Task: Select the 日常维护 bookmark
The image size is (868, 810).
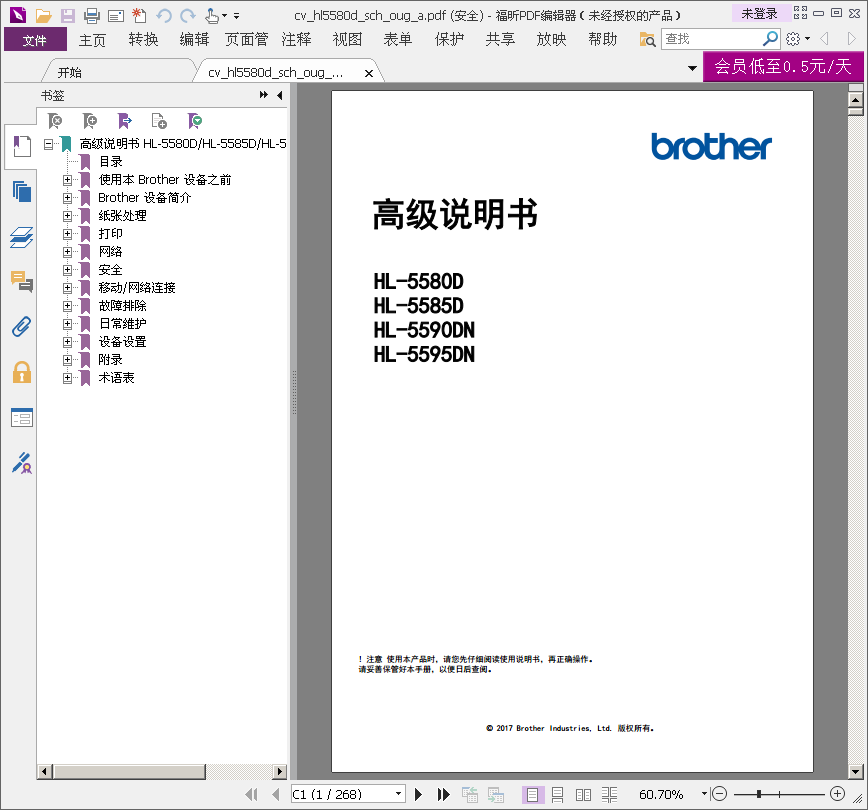Action: point(122,324)
